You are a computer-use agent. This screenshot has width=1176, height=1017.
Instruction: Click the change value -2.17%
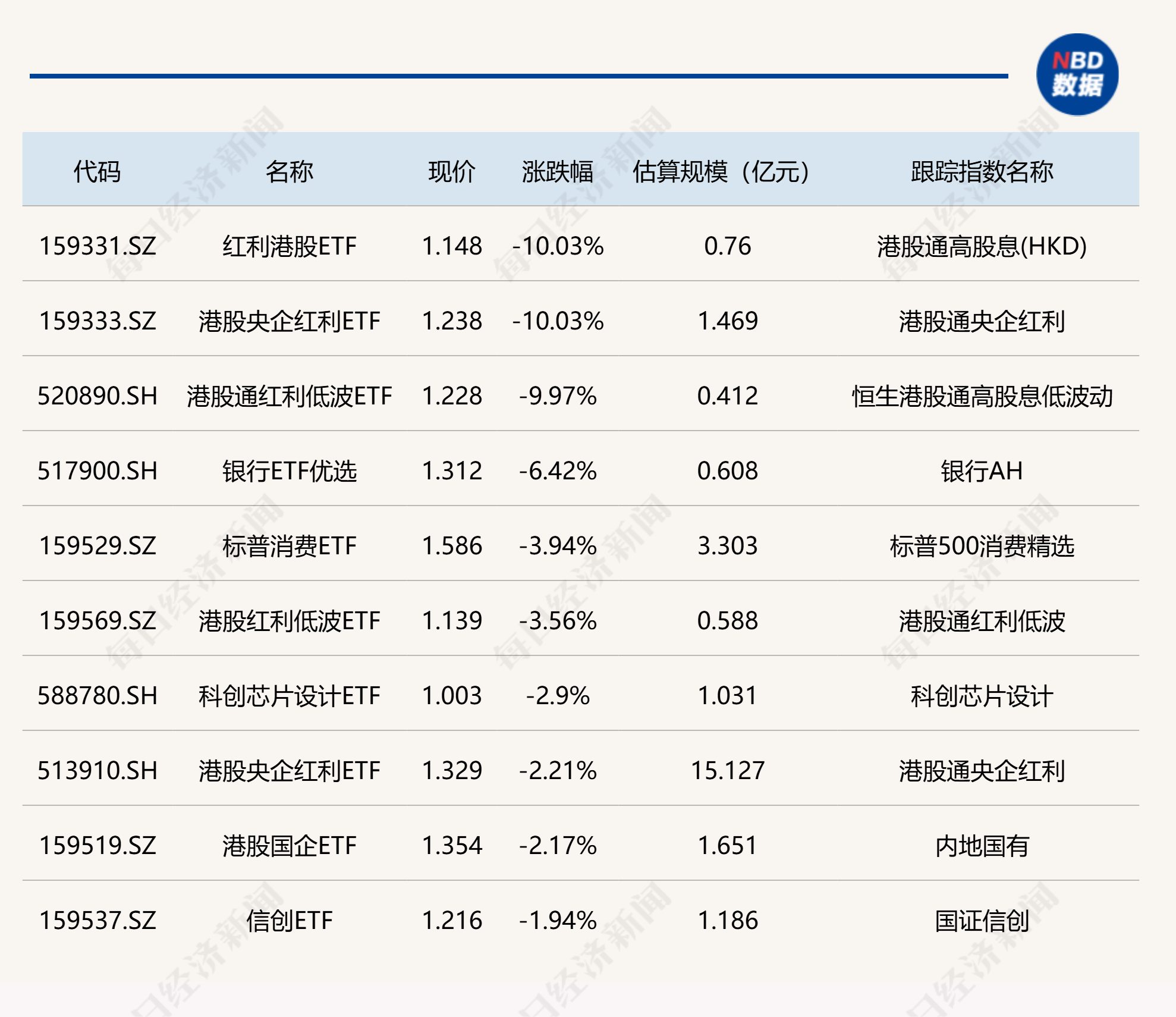click(558, 846)
